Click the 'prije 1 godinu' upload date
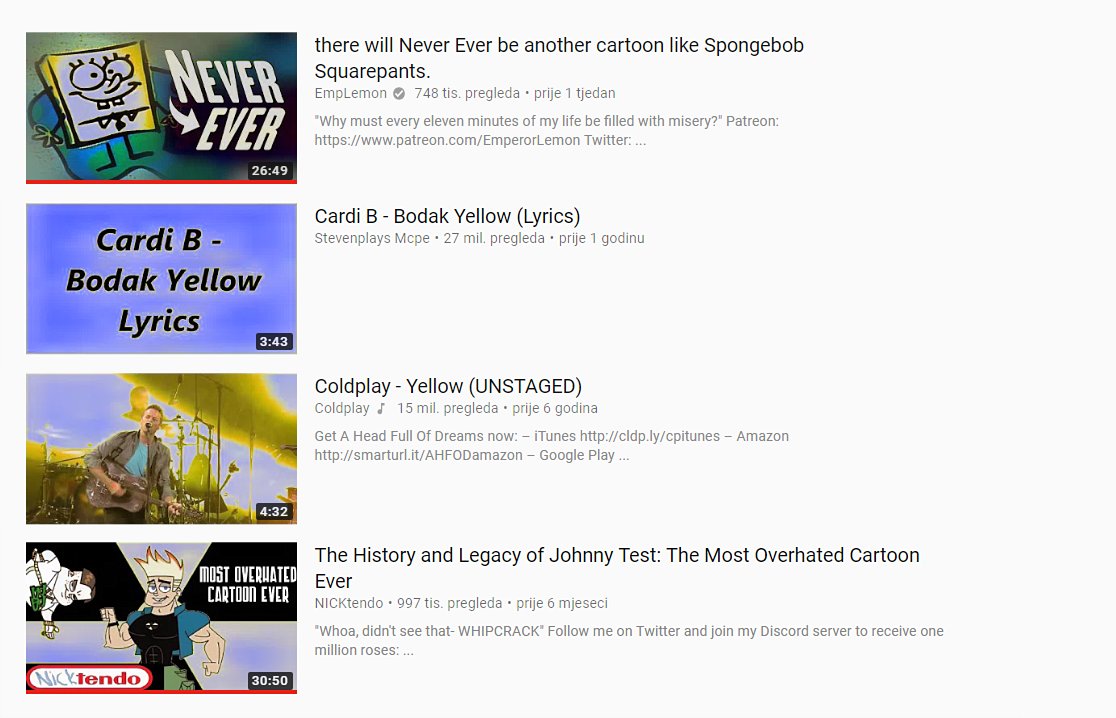 (x=601, y=238)
